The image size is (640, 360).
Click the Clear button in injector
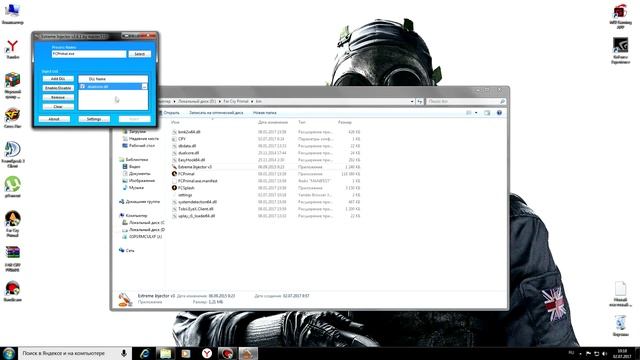pyautogui.click(x=58, y=107)
